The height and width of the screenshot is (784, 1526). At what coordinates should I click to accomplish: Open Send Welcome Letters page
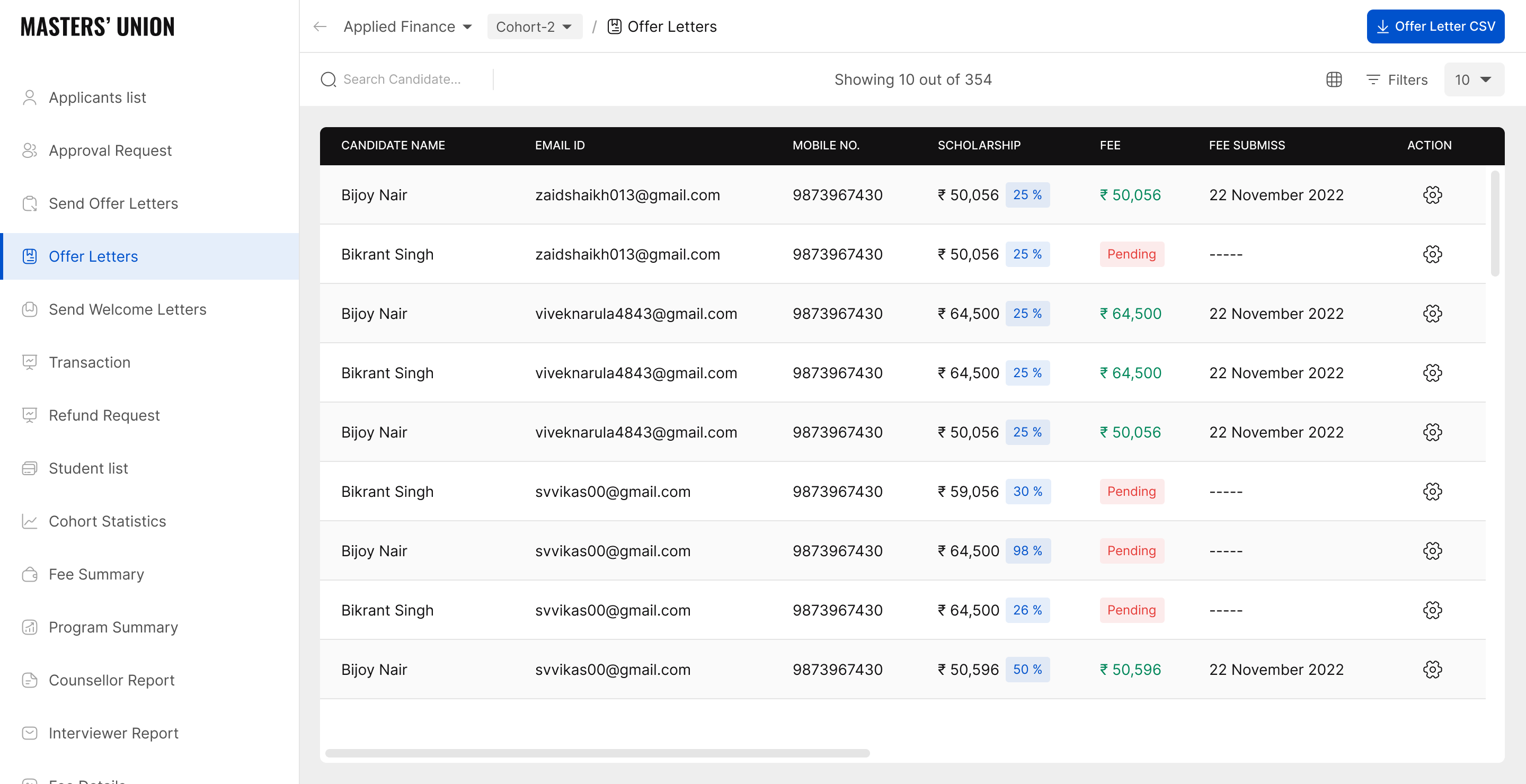click(127, 309)
